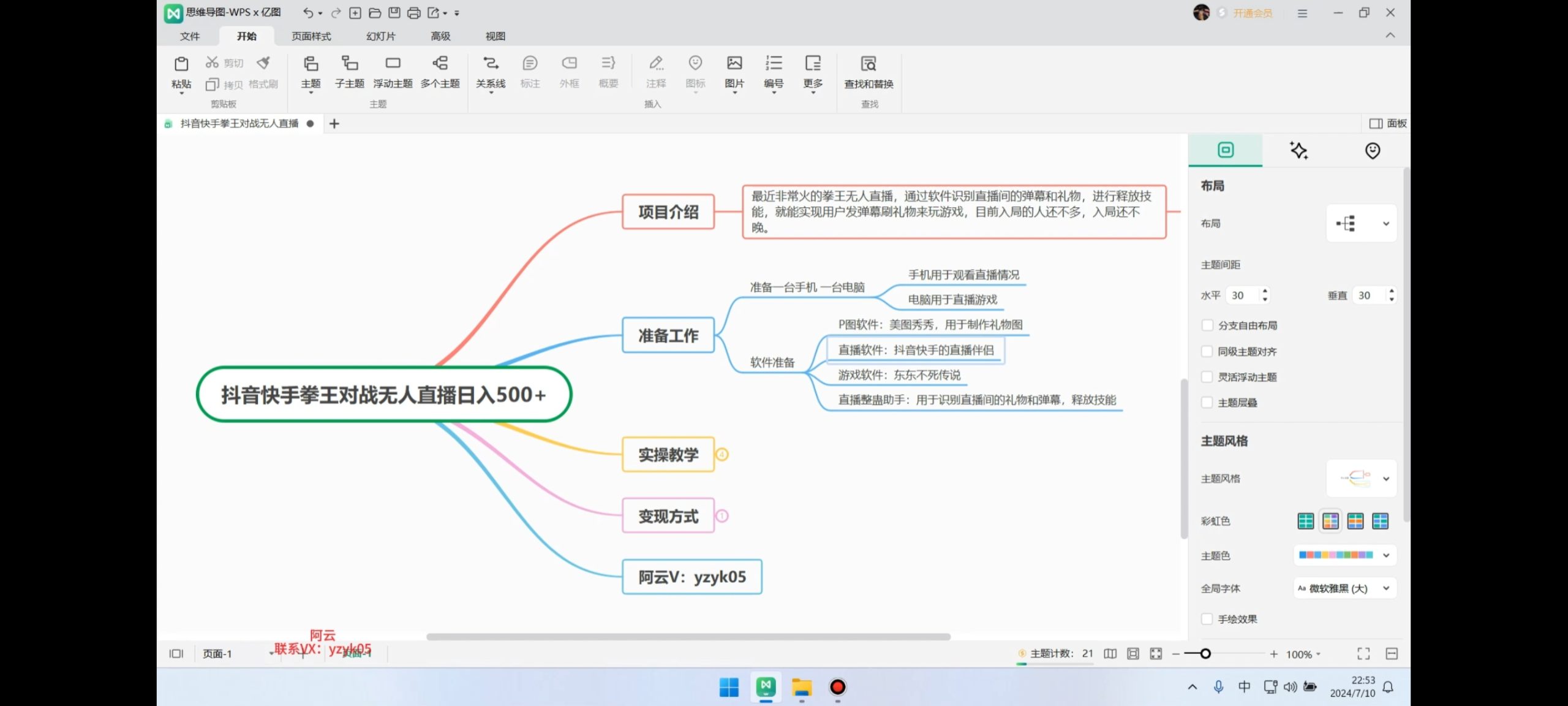Viewport: 1568px width, 706px height.
Task: Select the first 彩虹色 rainbow swatch
Action: pos(1305,521)
